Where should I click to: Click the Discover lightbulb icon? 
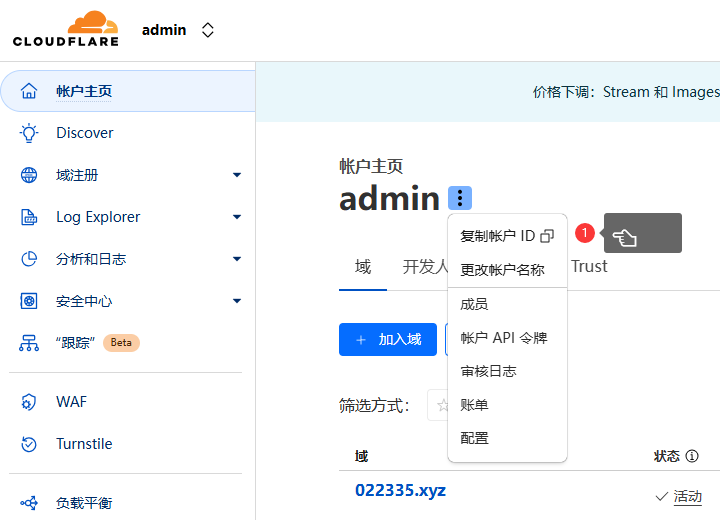click(x=29, y=133)
